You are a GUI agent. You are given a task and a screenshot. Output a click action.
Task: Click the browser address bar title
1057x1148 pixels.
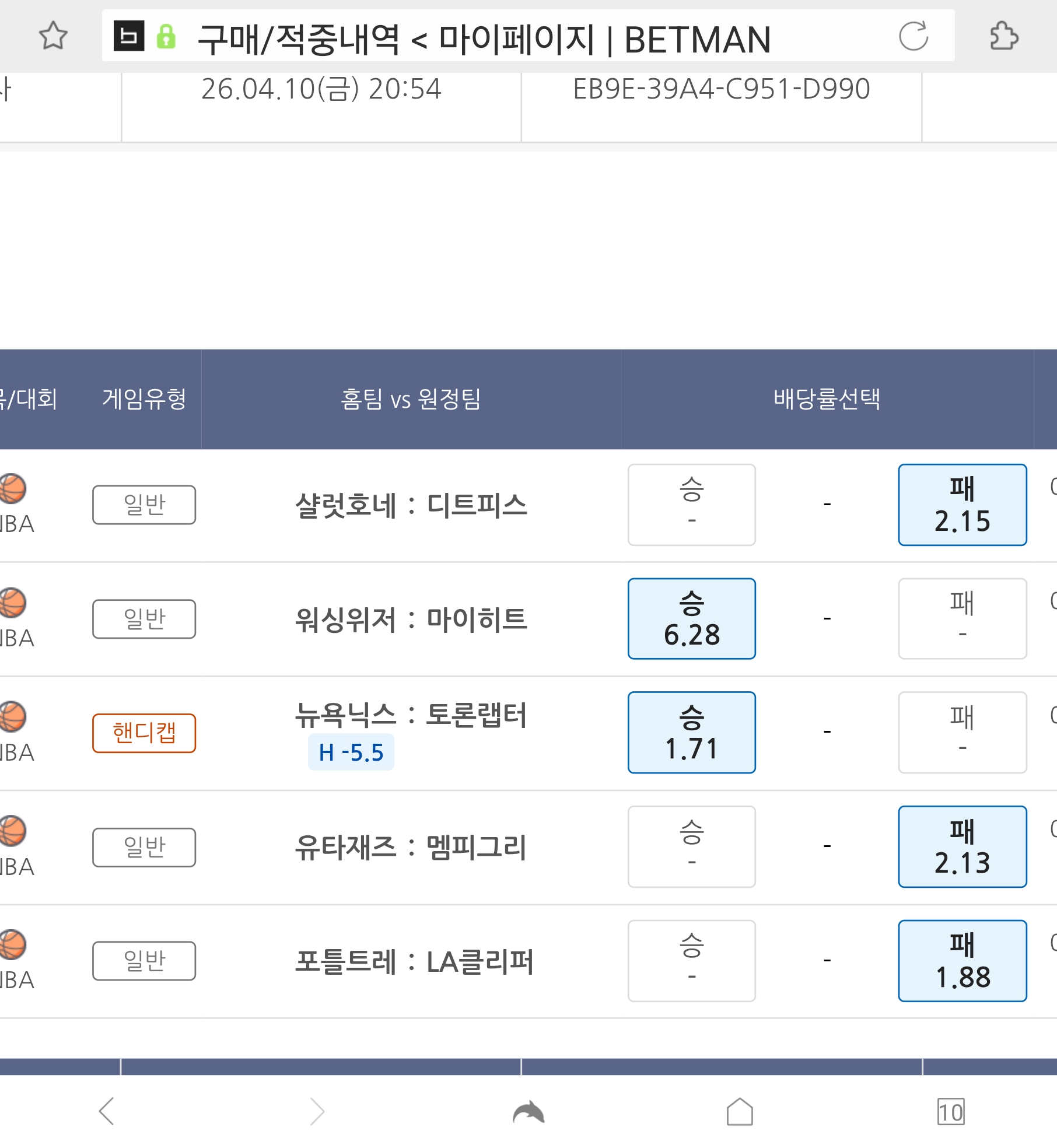pos(484,39)
